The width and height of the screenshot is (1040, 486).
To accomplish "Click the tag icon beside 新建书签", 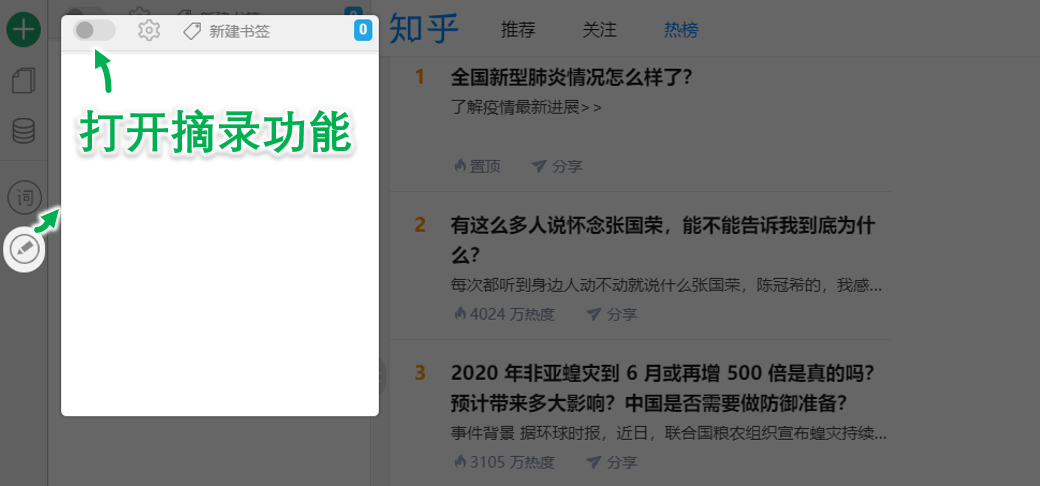I will [192, 32].
